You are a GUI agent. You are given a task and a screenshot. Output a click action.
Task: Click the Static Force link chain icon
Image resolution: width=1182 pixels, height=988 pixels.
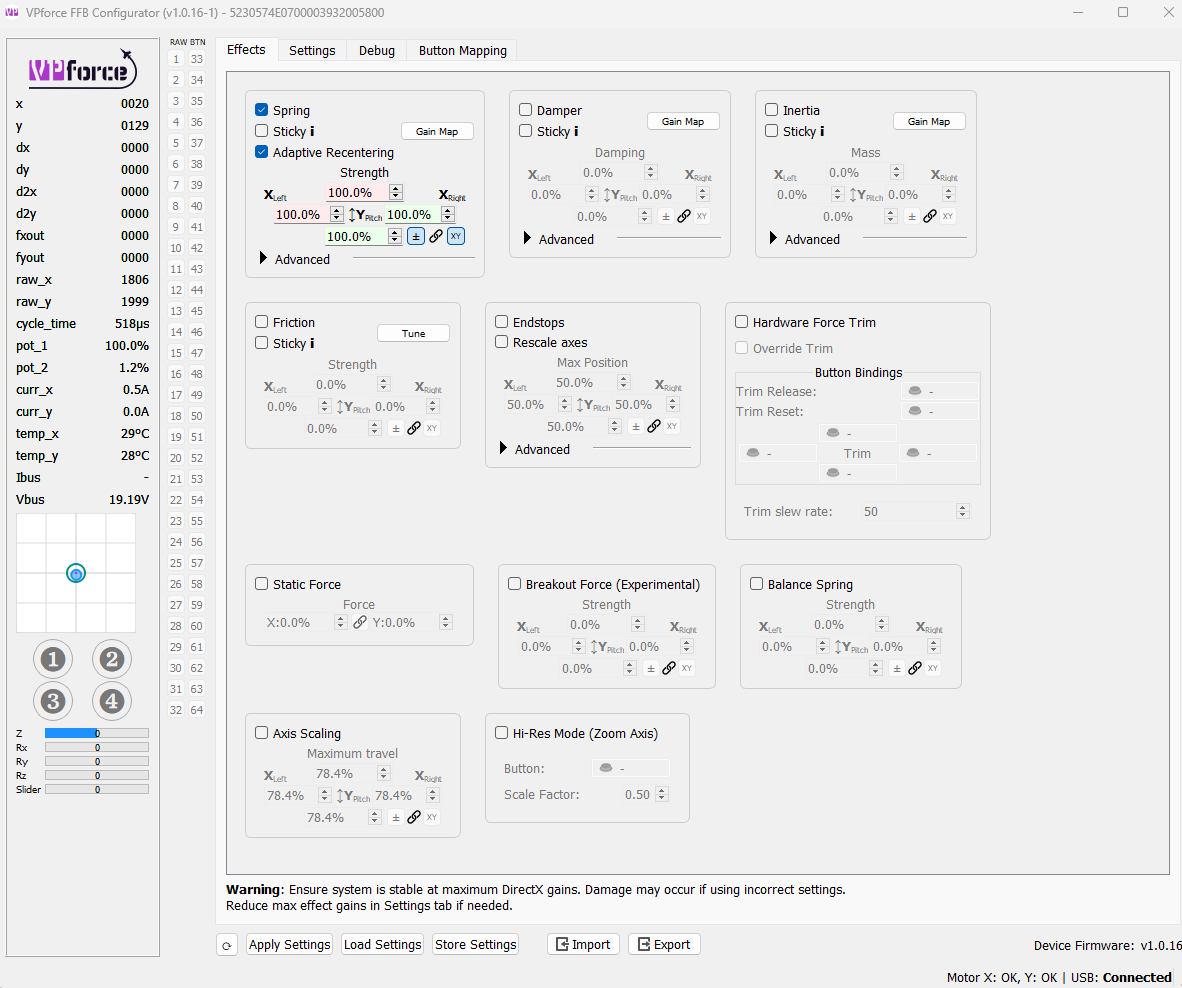(x=360, y=622)
